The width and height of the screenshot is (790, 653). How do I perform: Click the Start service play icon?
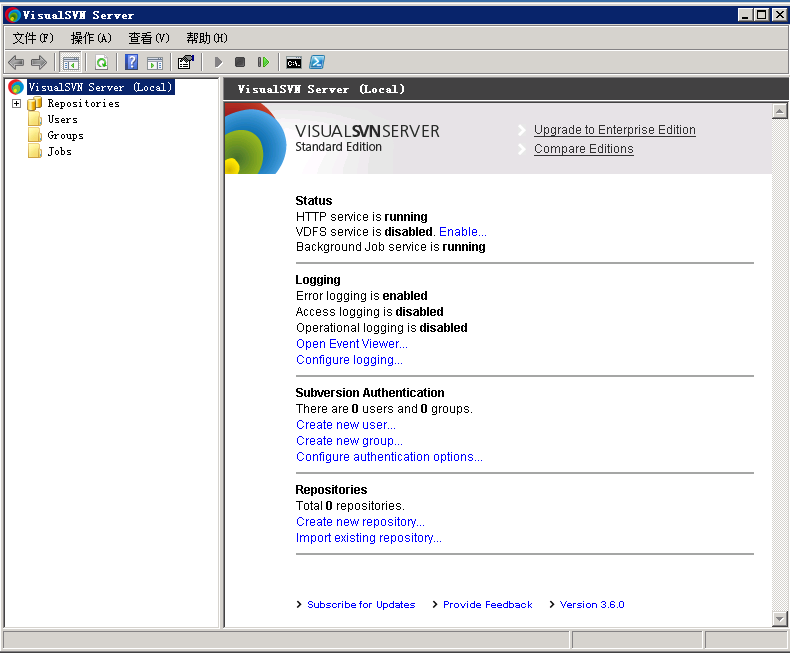[x=218, y=62]
